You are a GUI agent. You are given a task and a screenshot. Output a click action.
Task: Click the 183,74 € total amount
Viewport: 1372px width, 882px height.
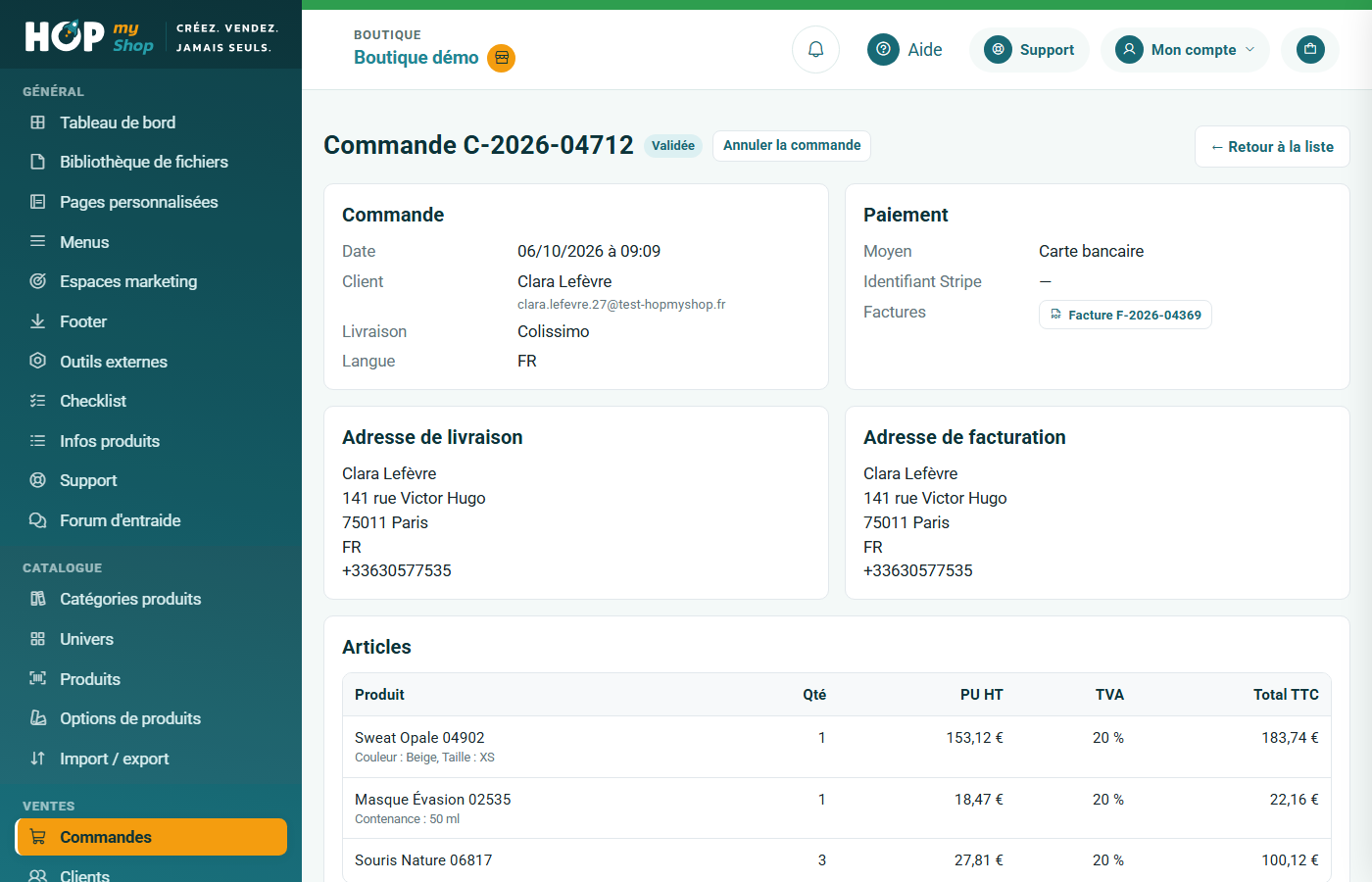[x=1290, y=738]
